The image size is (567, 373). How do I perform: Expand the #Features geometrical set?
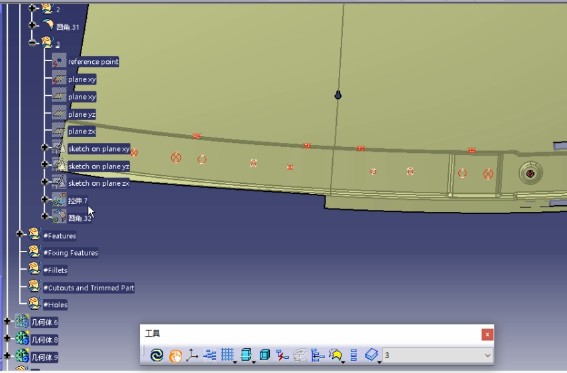pos(20,234)
